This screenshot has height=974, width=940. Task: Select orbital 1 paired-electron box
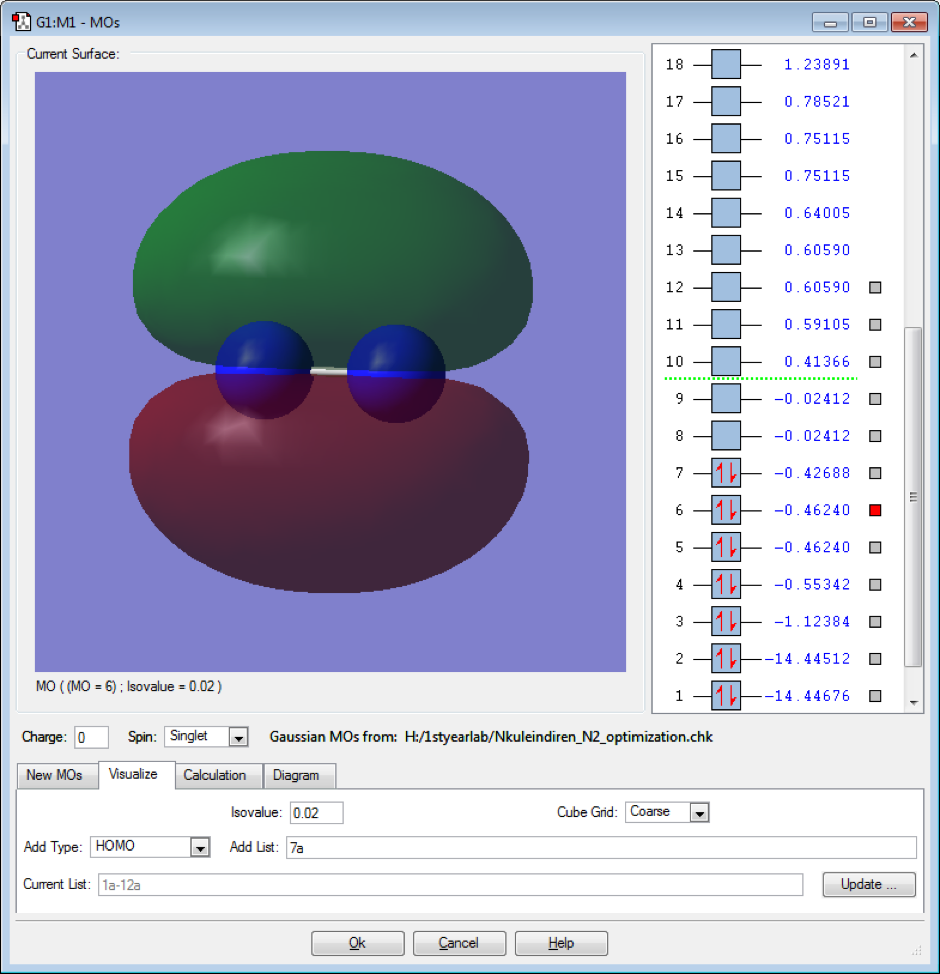[x=726, y=696]
